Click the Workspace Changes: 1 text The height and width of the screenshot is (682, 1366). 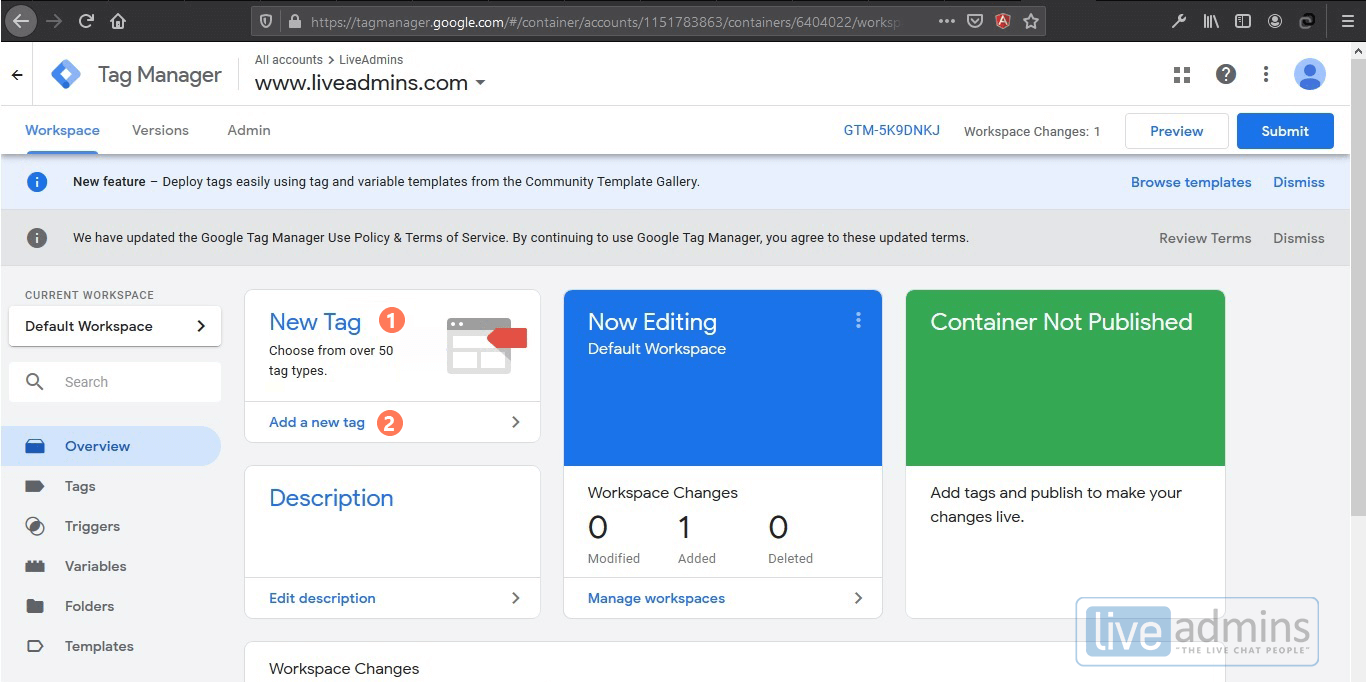point(1032,131)
